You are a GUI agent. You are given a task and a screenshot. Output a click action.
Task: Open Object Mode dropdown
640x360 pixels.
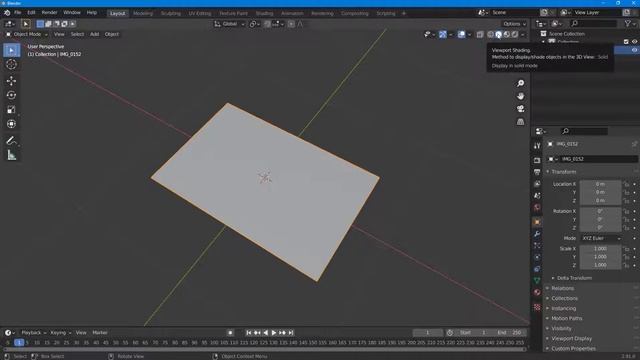click(x=27, y=34)
